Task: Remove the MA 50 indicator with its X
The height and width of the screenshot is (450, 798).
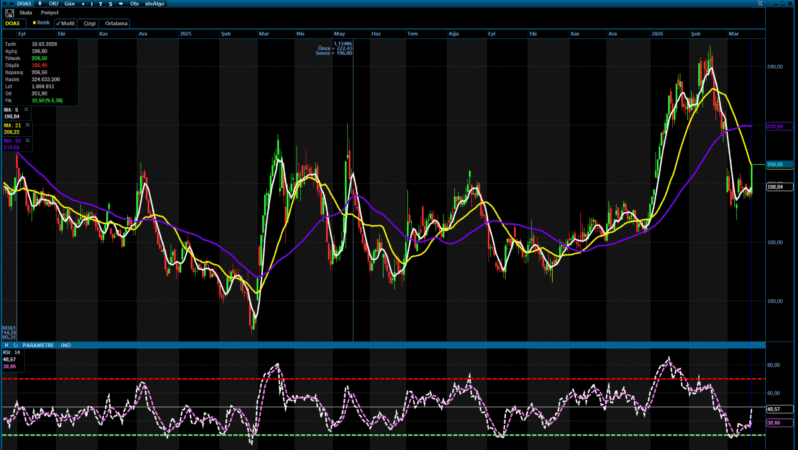Action: click(28, 141)
